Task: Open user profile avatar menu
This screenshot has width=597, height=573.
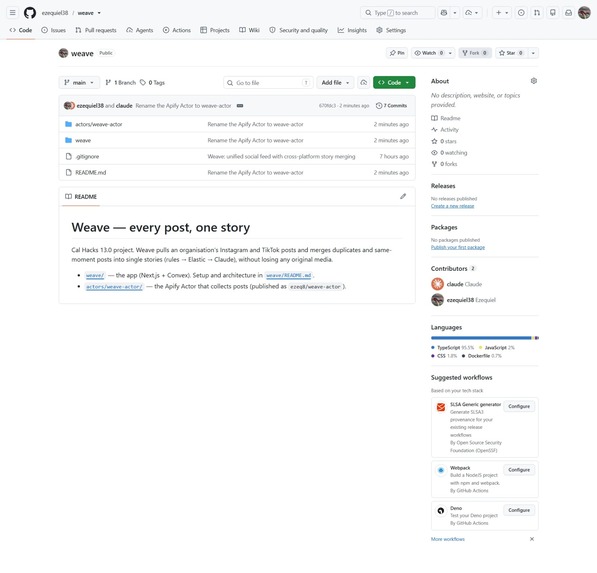Action: 584,13
